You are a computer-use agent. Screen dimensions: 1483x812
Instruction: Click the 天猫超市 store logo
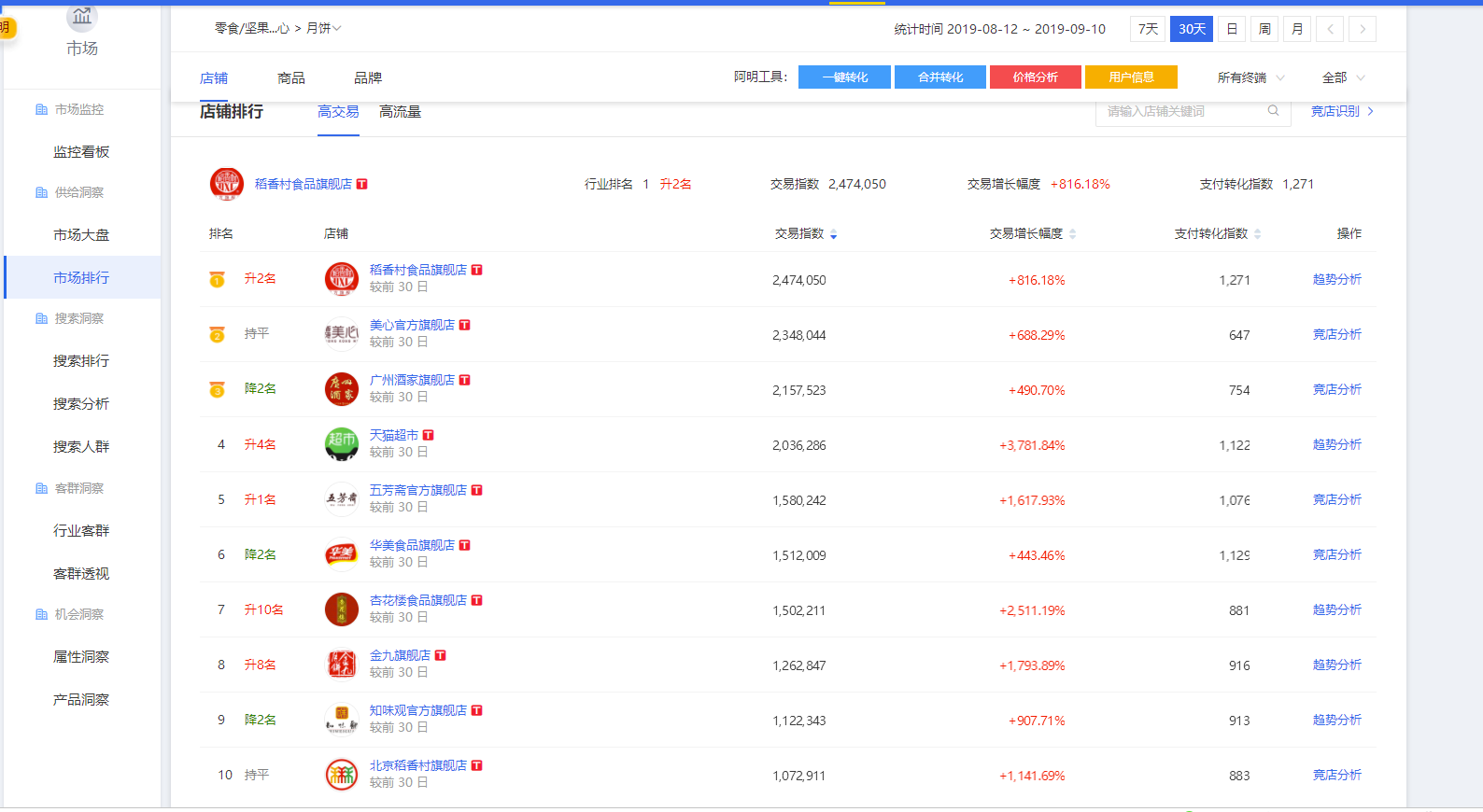(342, 444)
